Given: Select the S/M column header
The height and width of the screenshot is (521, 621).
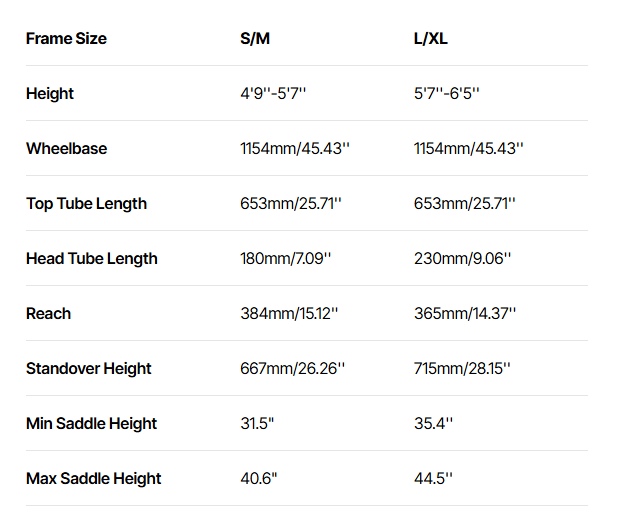Looking at the screenshot, I should pyautogui.click(x=254, y=39).
